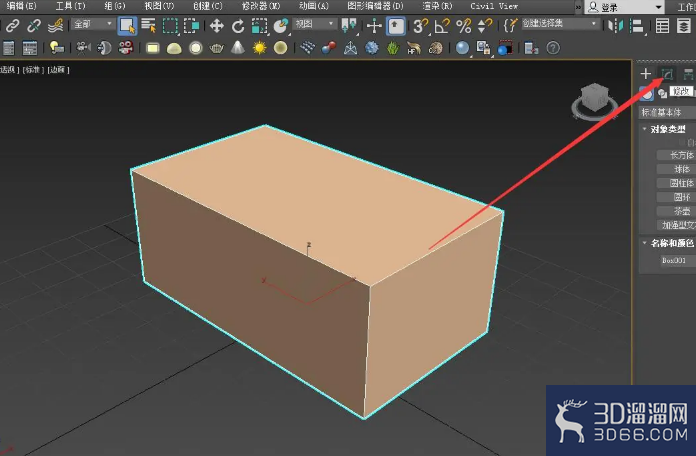The height and width of the screenshot is (456, 696).
Task: Click the ViewCube in the viewport
Action: 595,102
